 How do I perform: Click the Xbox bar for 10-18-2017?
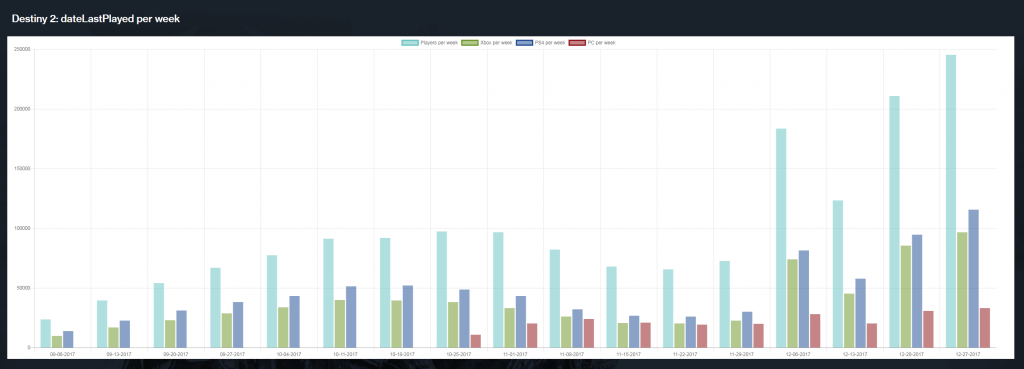(x=396, y=324)
